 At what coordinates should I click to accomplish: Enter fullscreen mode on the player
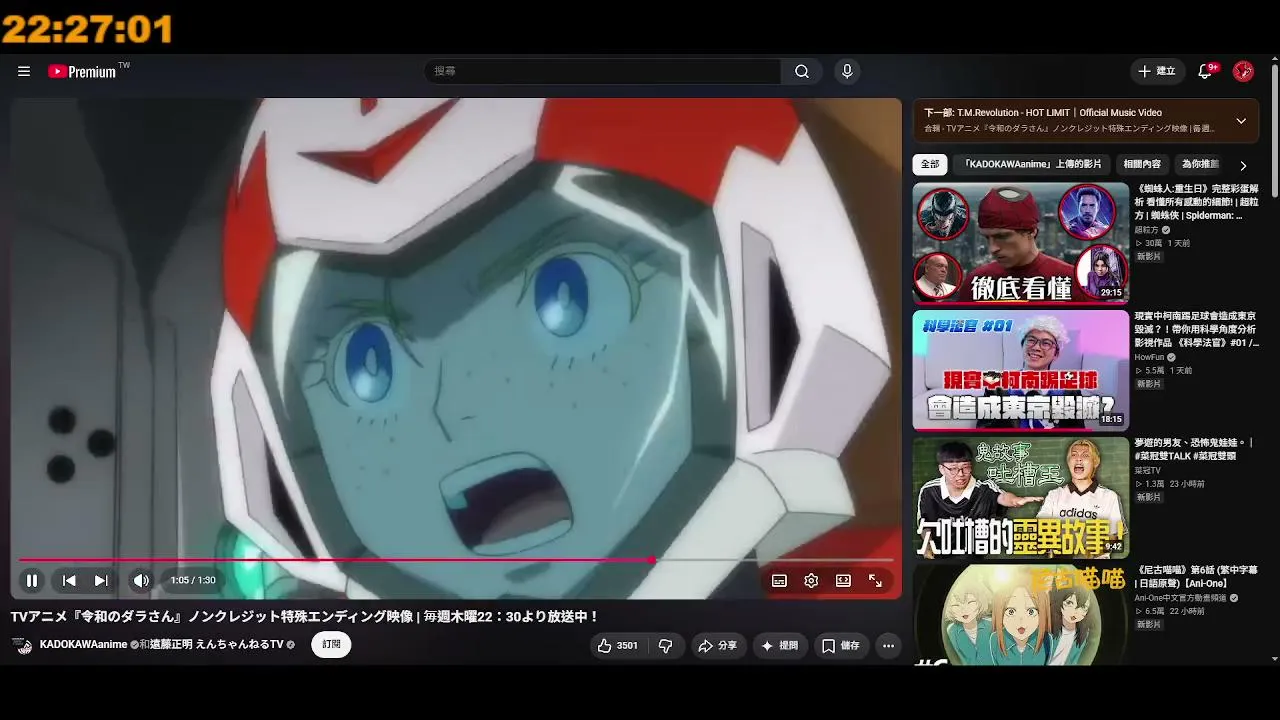coord(875,580)
